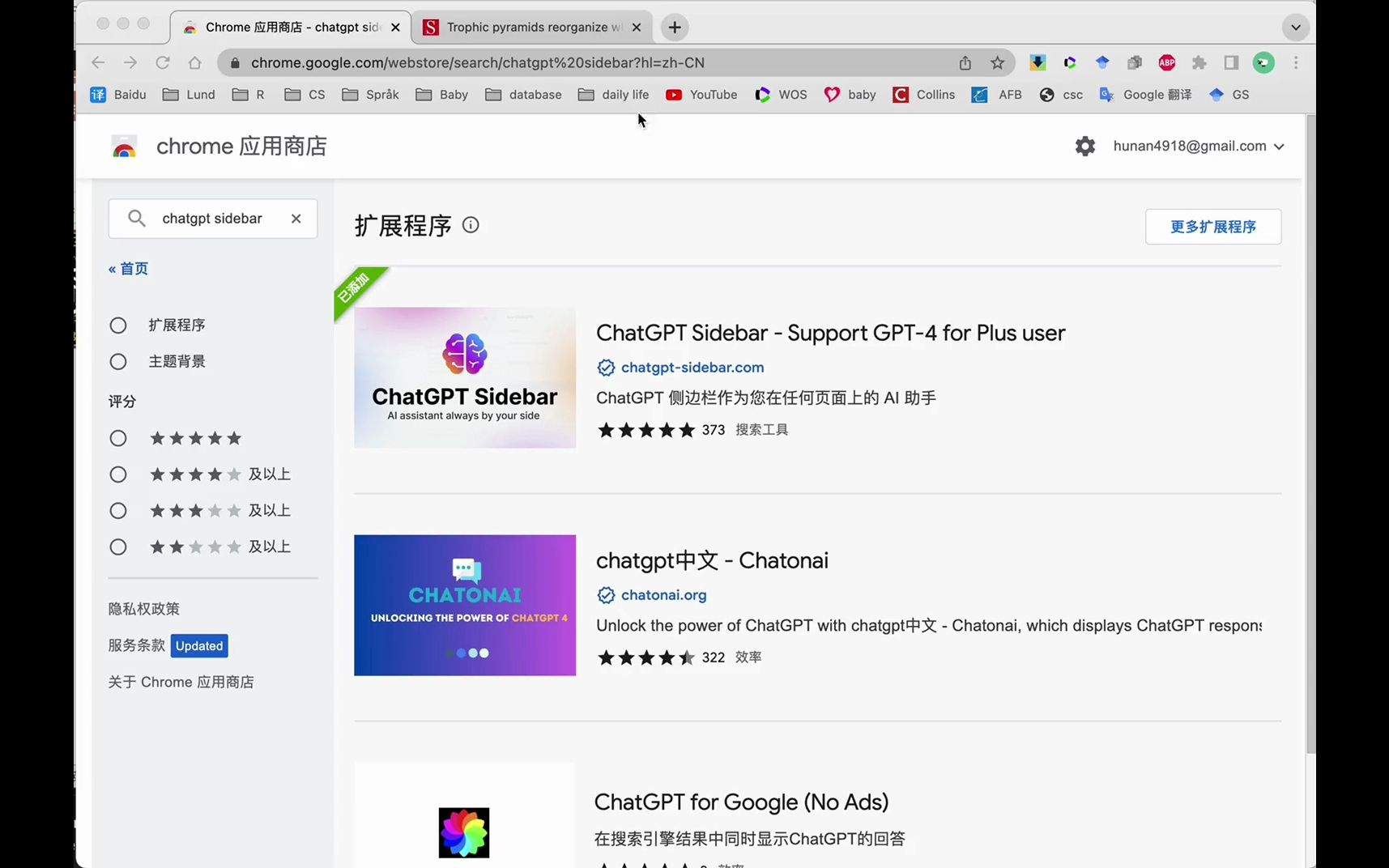Open the AdBlock Plus extension icon
Screen dimensions: 1389x868
click(1166, 62)
